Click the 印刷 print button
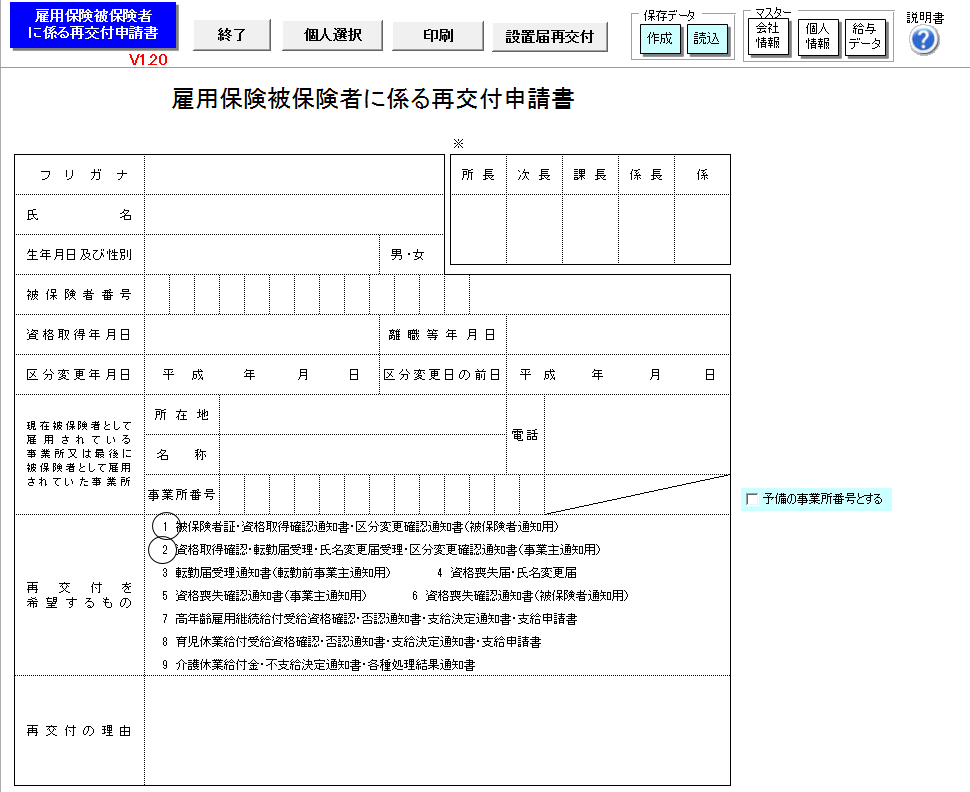970x792 pixels. coord(438,35)
